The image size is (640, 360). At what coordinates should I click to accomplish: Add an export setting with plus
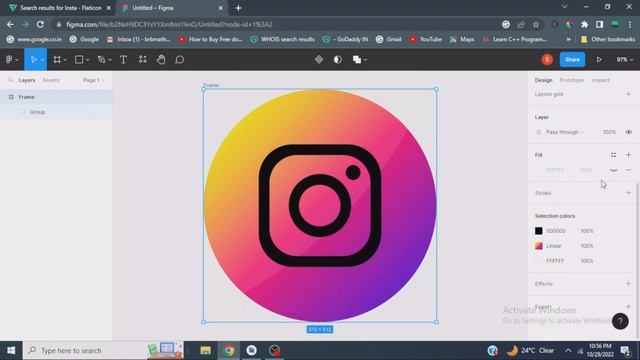point(628,307)
